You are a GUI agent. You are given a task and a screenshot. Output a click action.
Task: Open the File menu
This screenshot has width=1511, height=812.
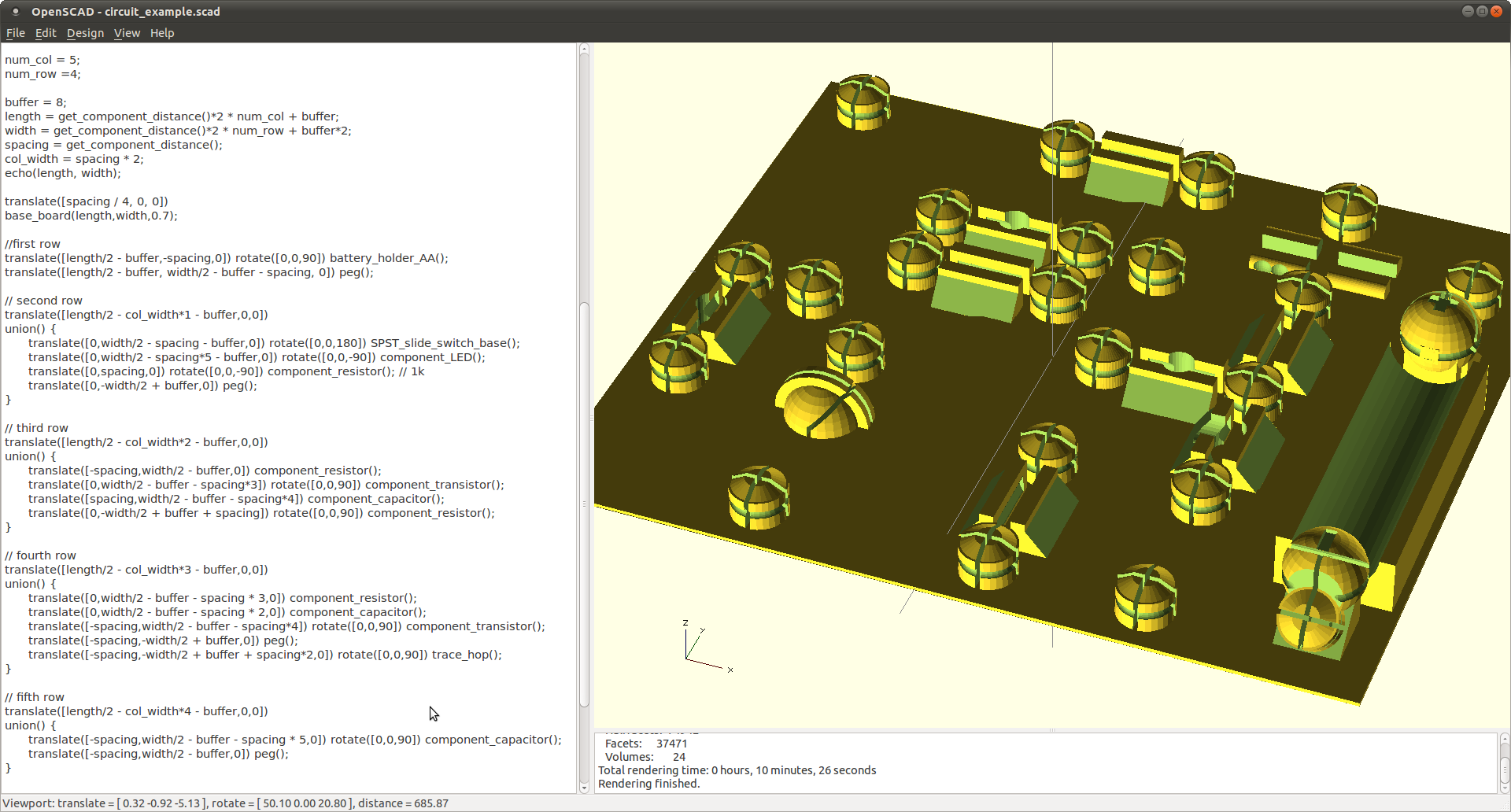15,33
